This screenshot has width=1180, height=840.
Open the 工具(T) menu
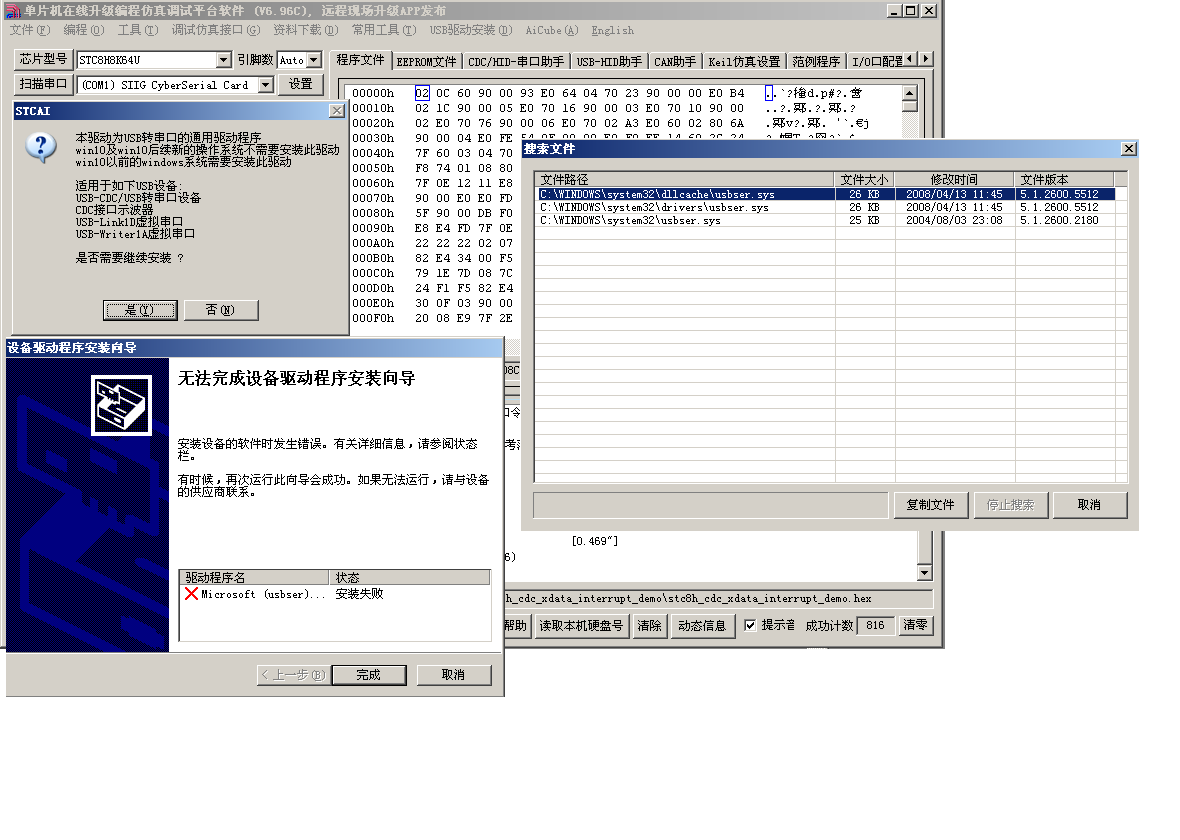[x=138, y=30]
